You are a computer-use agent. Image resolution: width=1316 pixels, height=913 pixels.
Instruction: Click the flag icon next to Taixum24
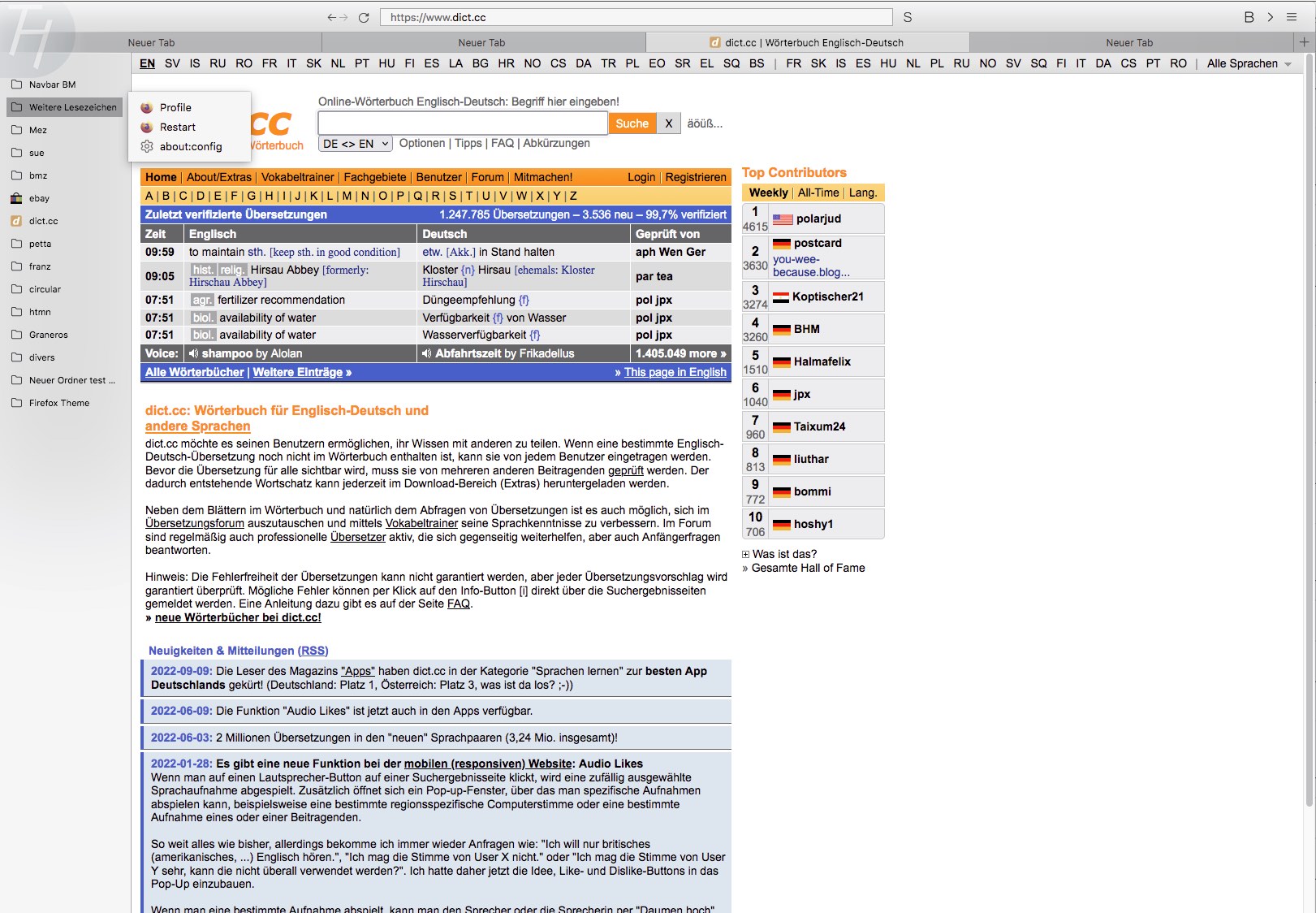(x=782, y=427)
